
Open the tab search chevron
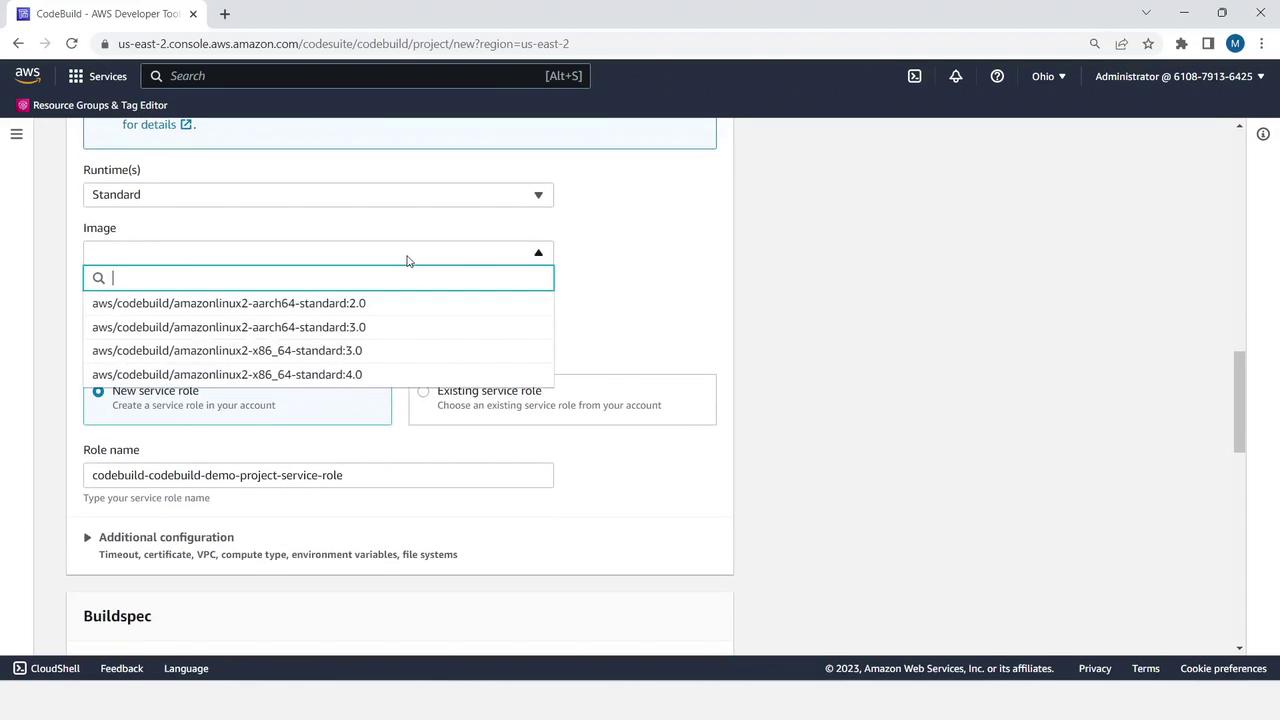(1146, 13)
